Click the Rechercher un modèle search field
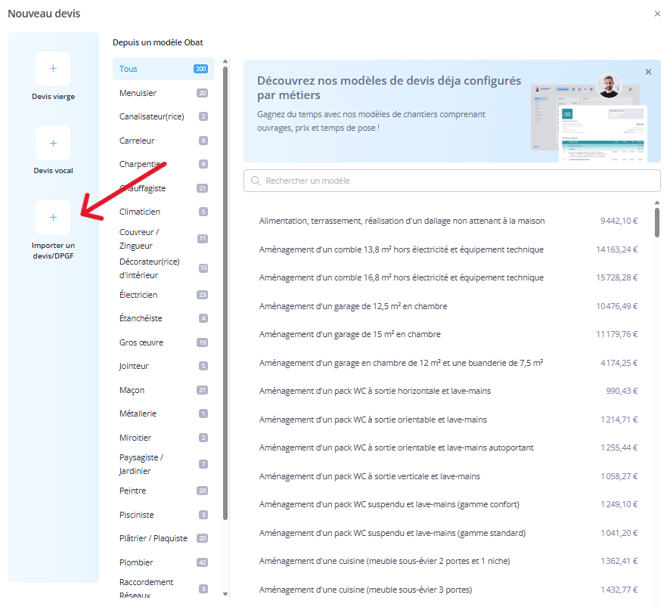The width and height of the screenshot is (670, 607). click(x=450, y=181)
